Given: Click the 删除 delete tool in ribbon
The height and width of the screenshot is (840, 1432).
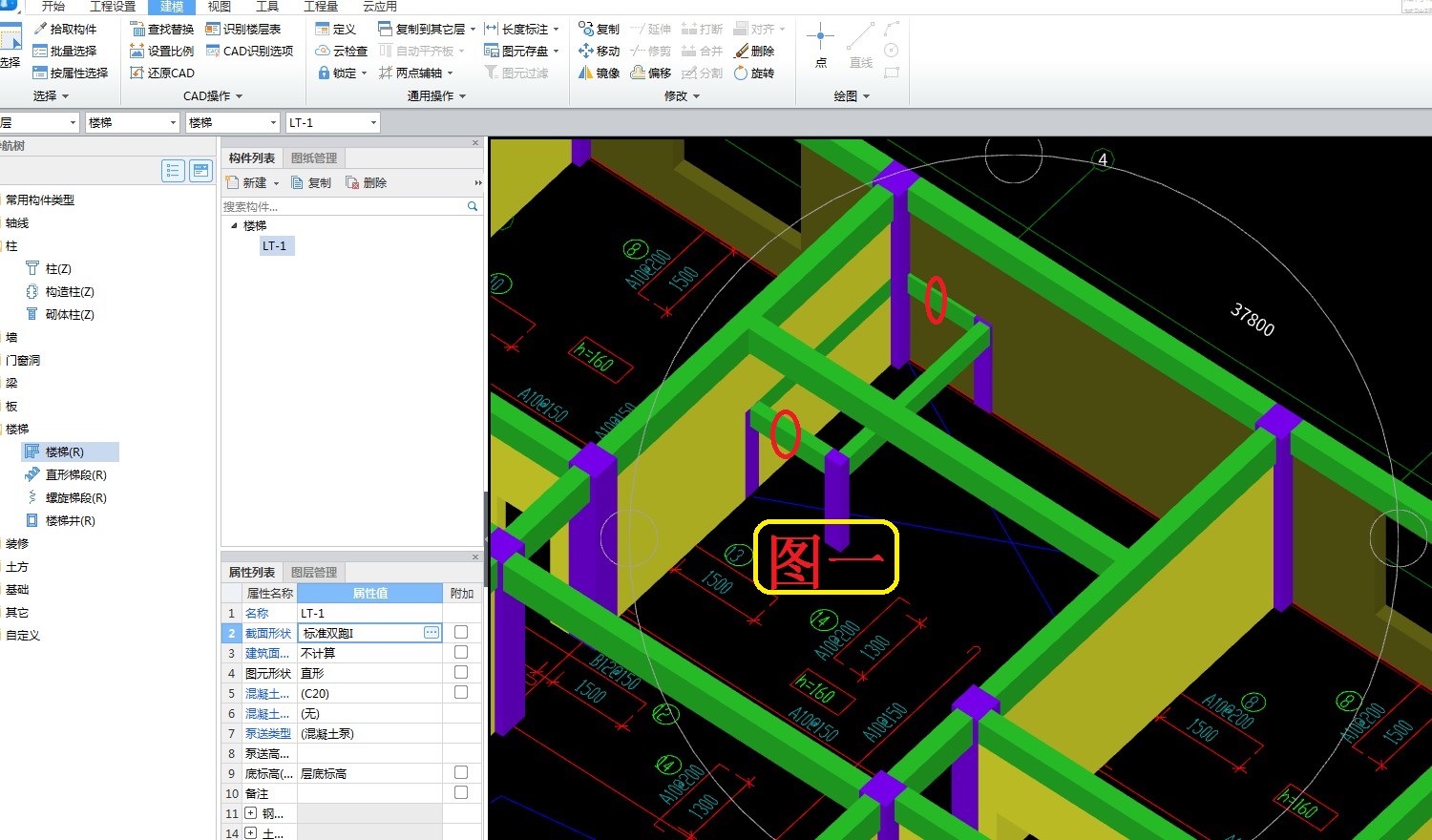Looking at the screenshot, I should point(753,51).
